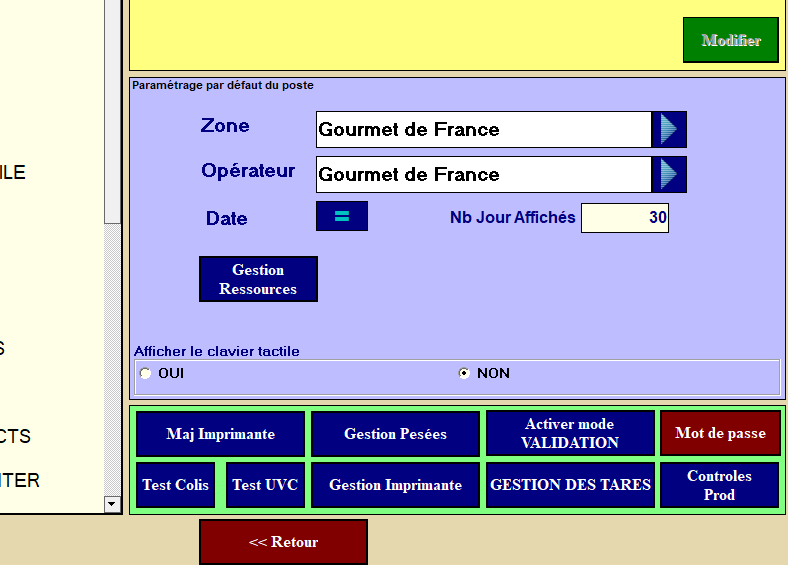Open Controles Prod
Viewport: 788px width, 565px height.
pyautogui.click(x=719, y=484)
